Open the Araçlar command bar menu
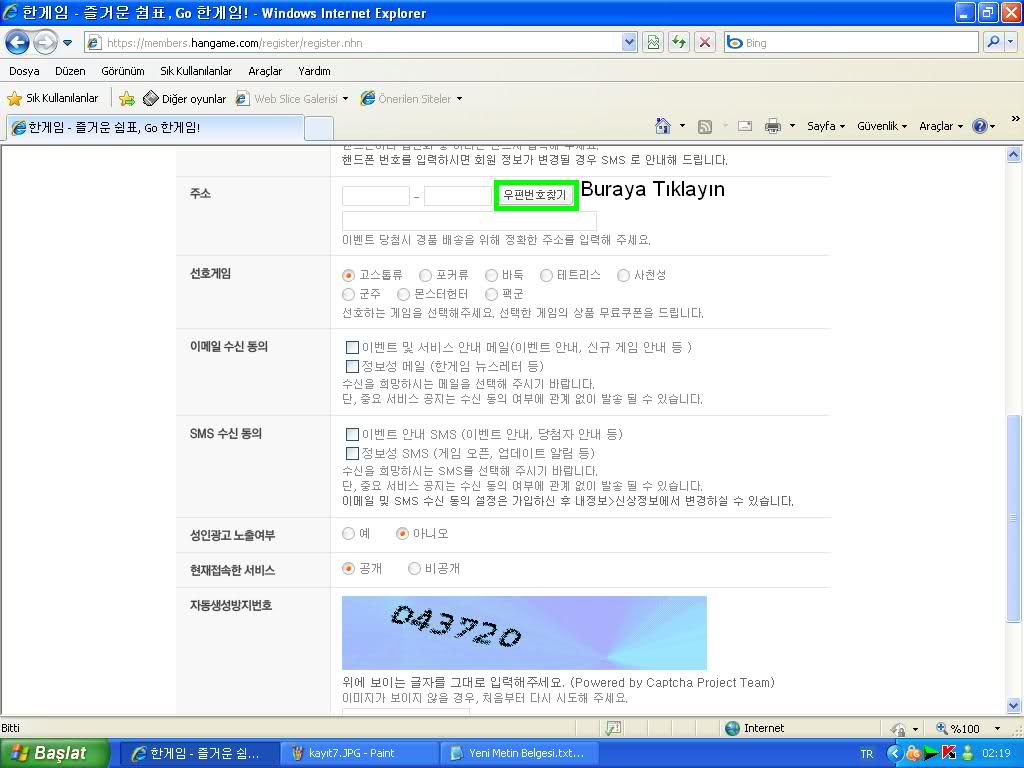1024x768 pixels. click(941, 126)
